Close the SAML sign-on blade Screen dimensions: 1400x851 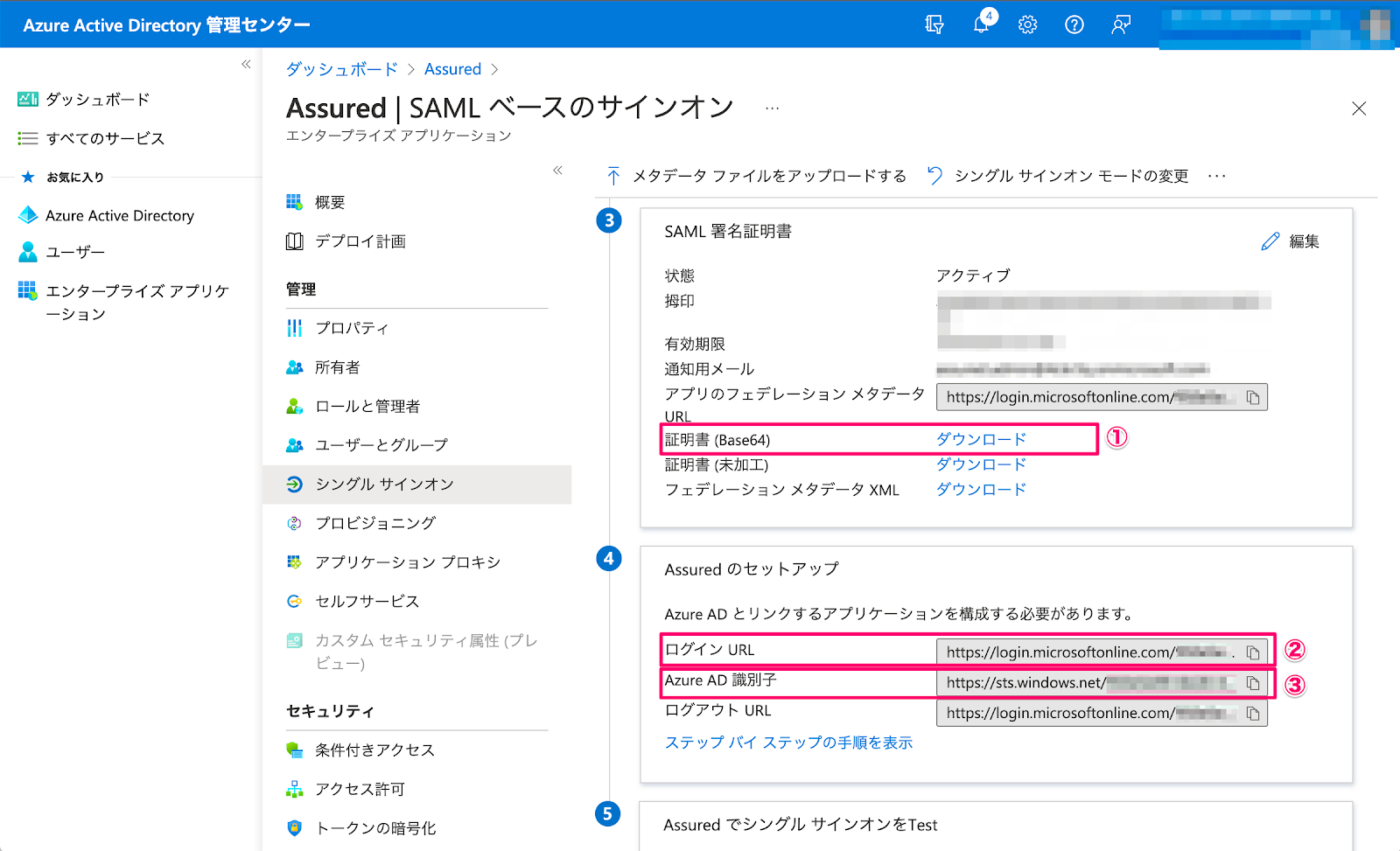pyautogui.click(x=1359, y=108)
